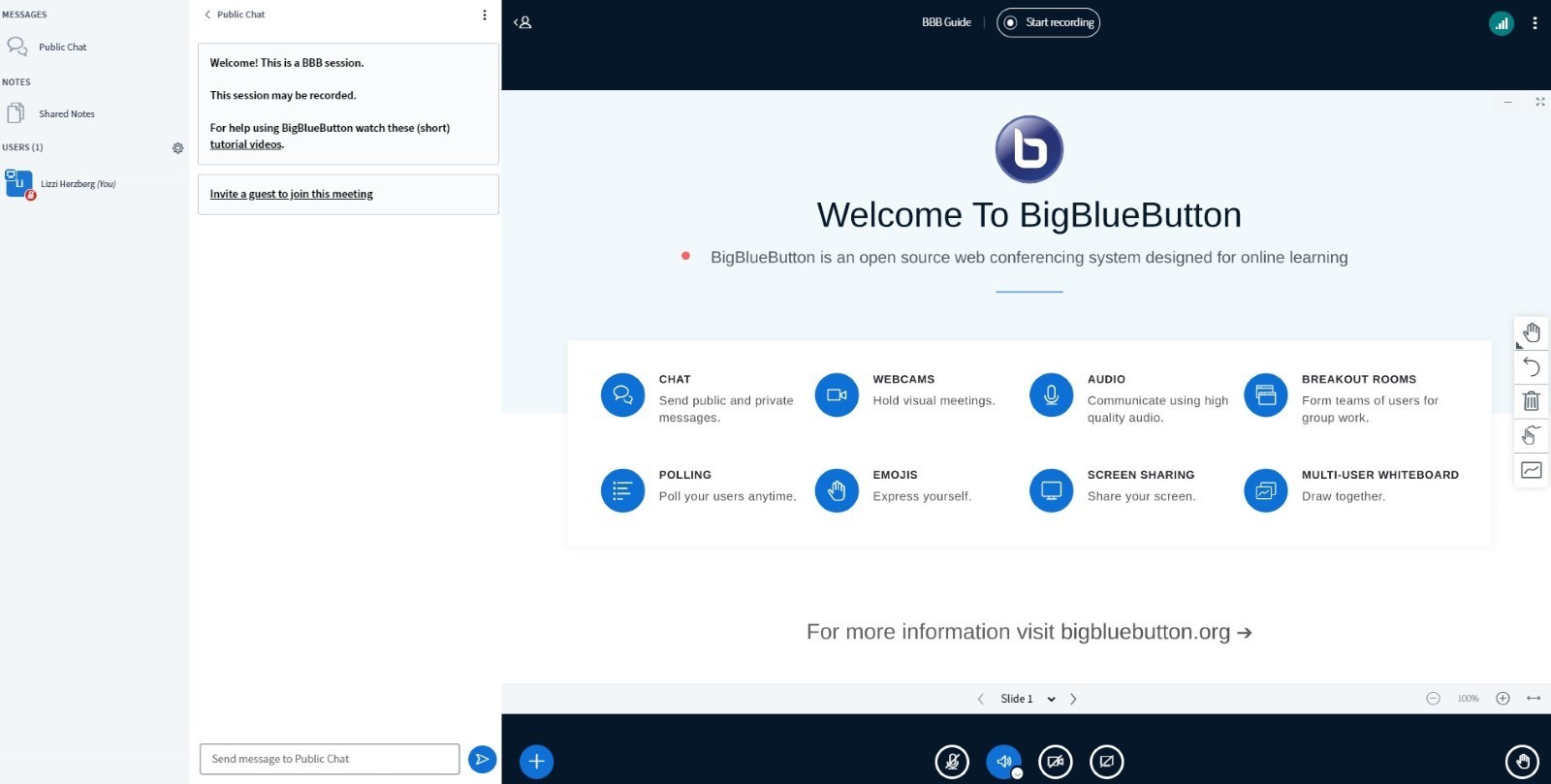Click the POLLING list icon on slide
The width and height of the screenshot is (1551, 784).
622,491
